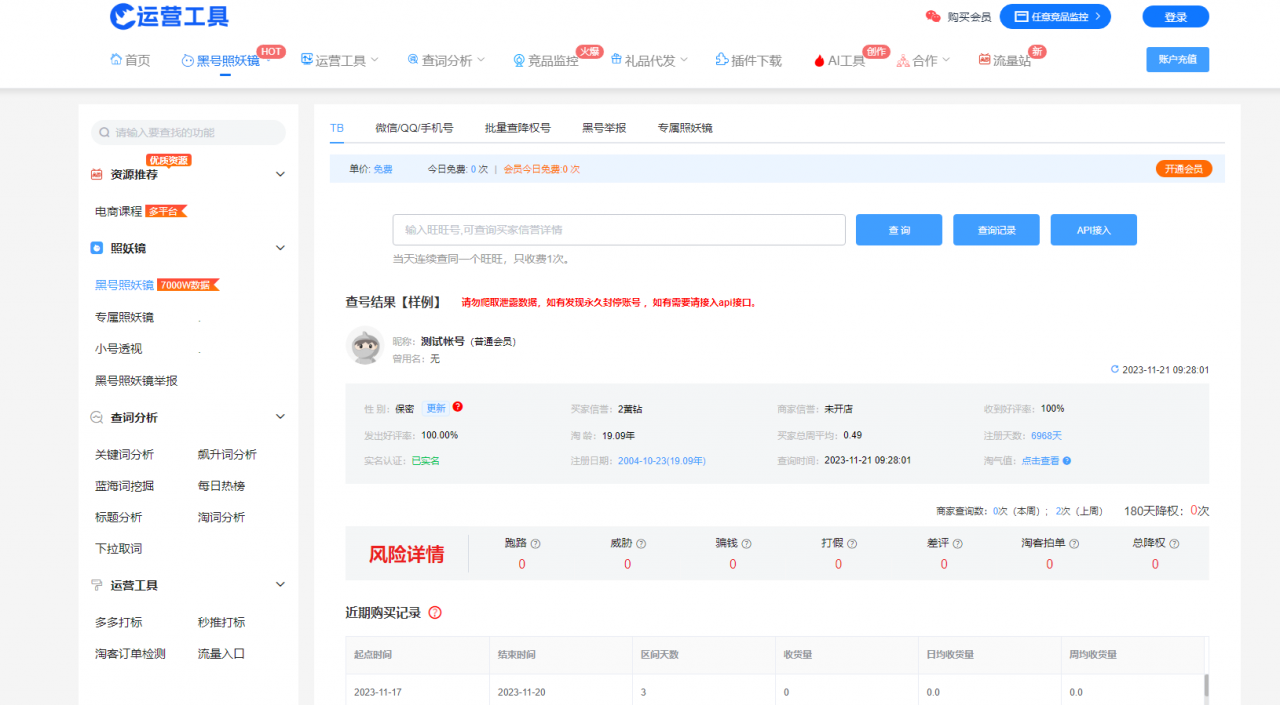This screenshot has height=705, width=1280.
Task: Expand the 运营工具 navigation dropdown
Action: [x=340, y=59]
